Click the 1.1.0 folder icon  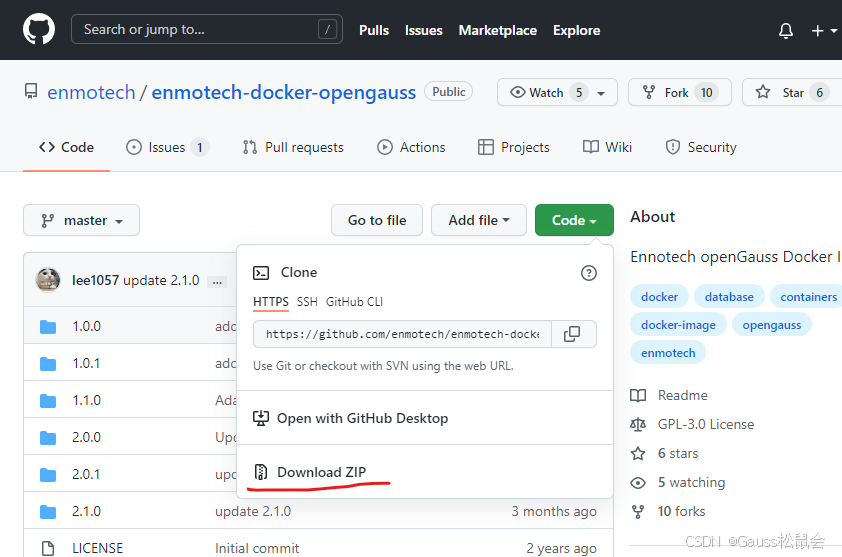48,401
